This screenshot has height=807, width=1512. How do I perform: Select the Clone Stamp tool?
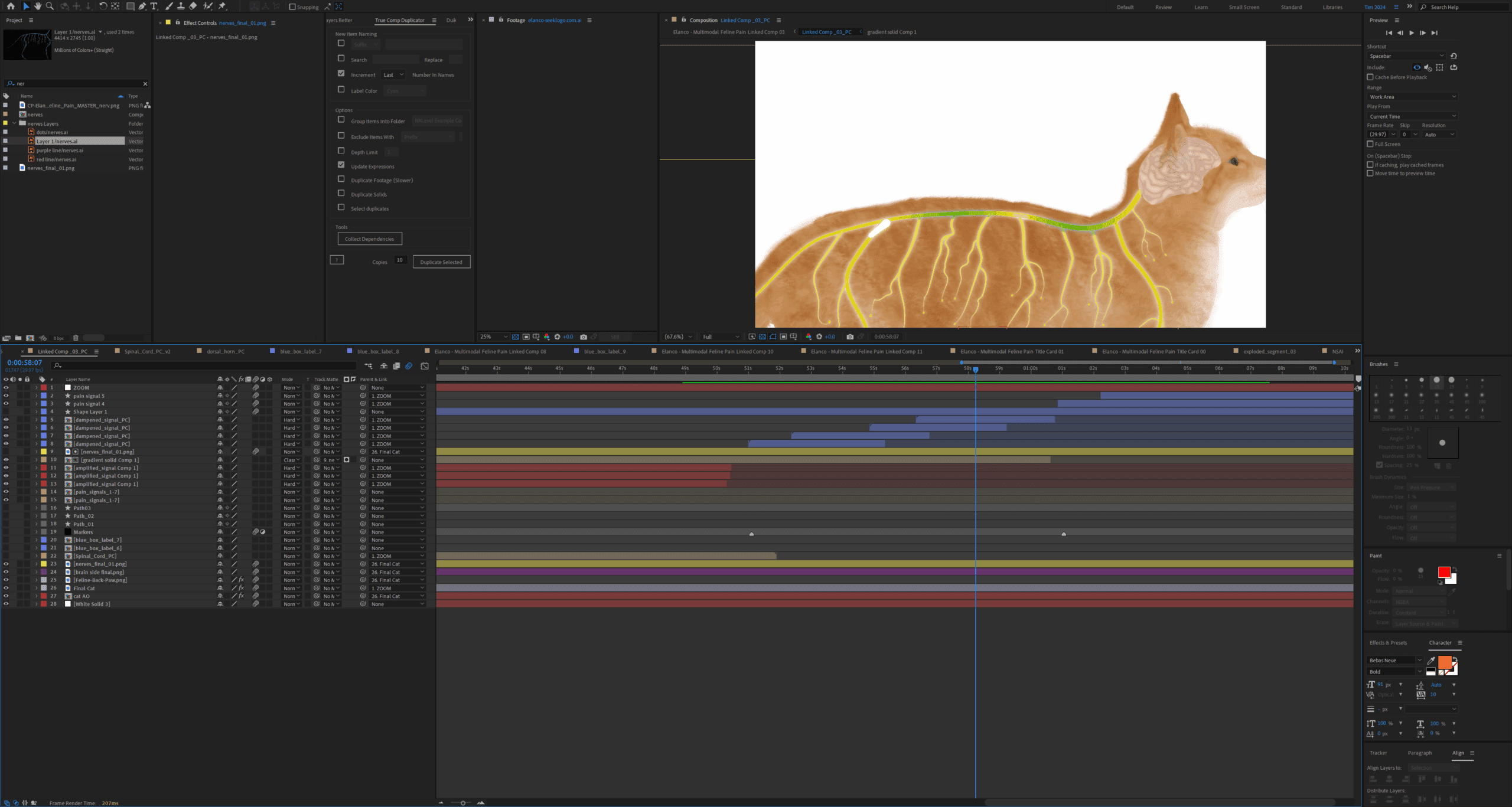[181, 6]
